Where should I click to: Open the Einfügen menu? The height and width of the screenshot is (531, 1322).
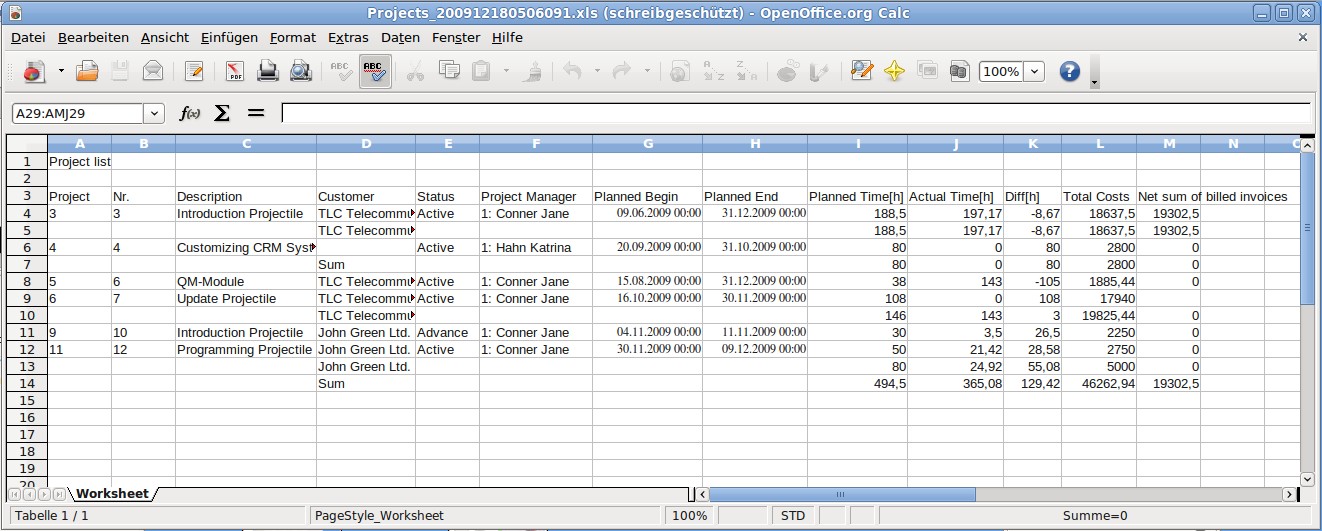[x=229, y=37]
